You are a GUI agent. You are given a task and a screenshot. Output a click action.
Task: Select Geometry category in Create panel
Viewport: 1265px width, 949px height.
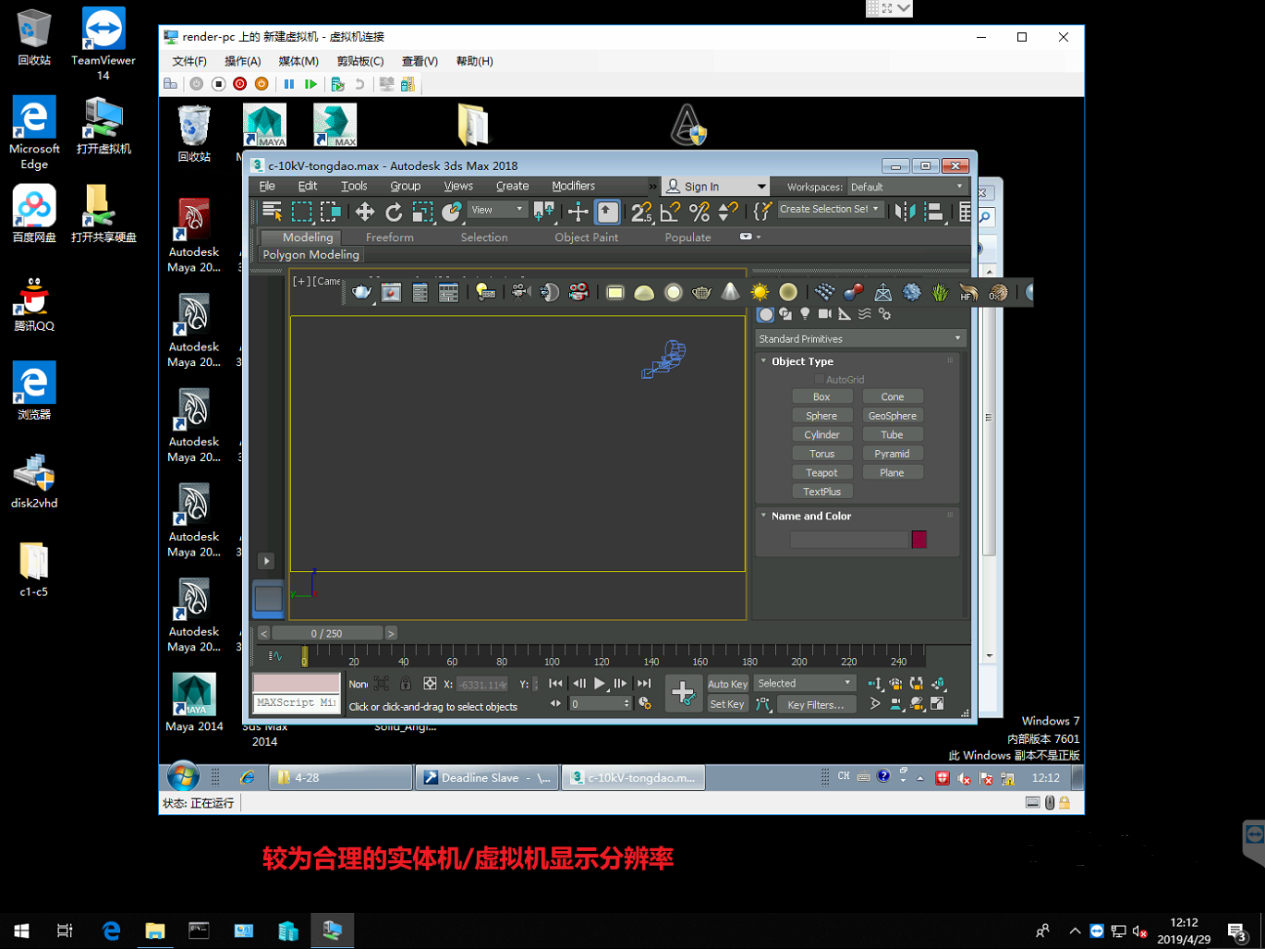[x=765, y=314]
